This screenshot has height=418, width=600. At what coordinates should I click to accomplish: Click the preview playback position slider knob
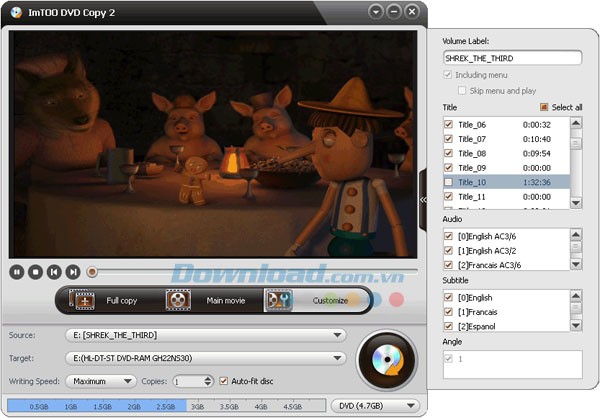pyautogui.click(x=92, y=272)
